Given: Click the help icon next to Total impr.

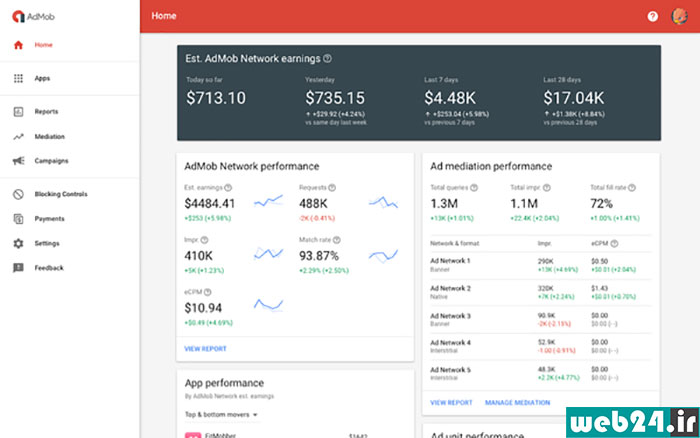Looking at the screenshot, I should pos(547,188).
